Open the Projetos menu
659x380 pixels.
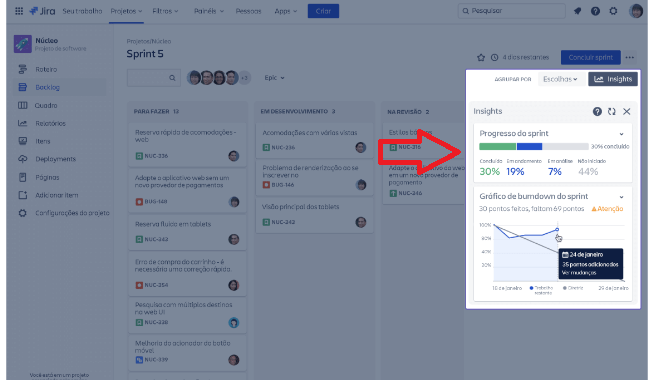pos(126,11)
